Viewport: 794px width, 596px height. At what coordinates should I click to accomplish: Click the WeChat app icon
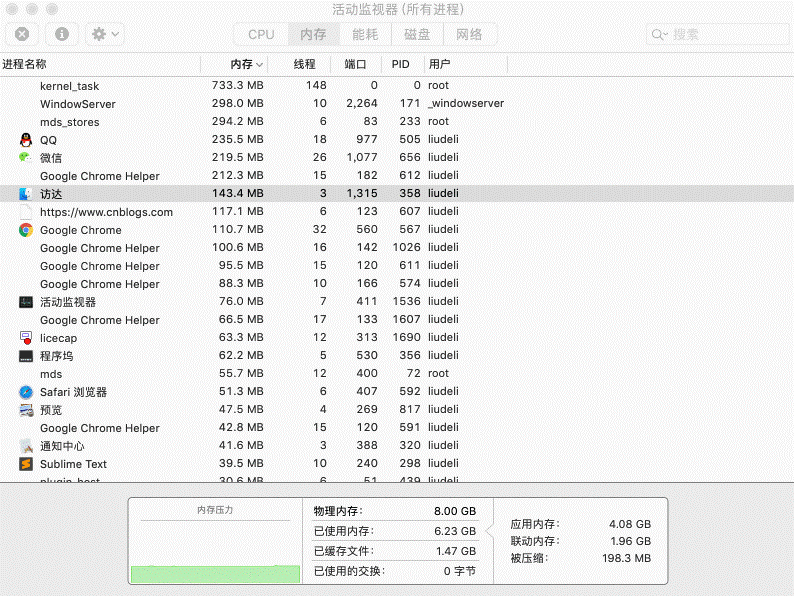[x=25, y=157]
